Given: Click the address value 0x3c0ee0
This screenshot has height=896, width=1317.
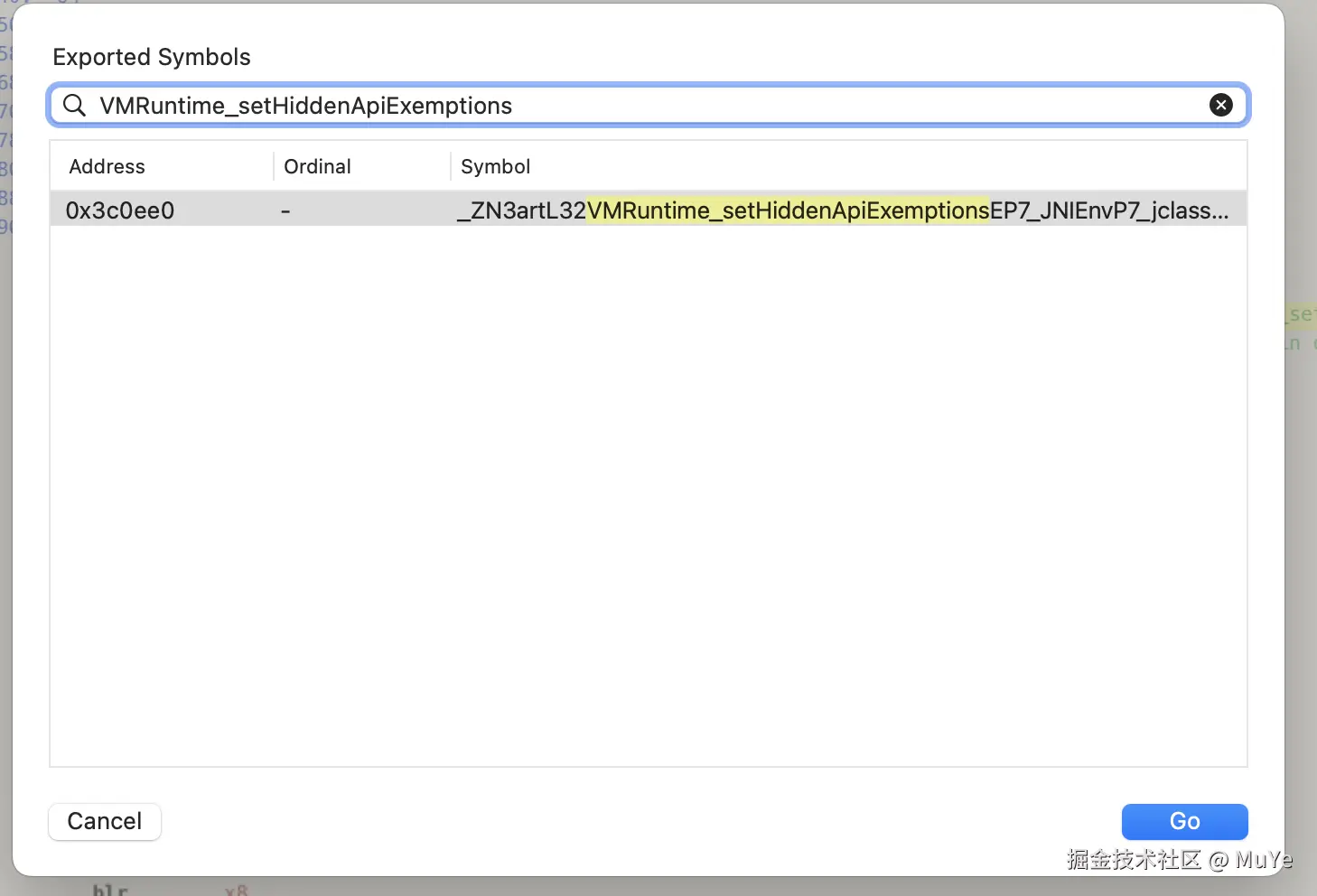Looking at the screenshot, I should coord(120,210).
